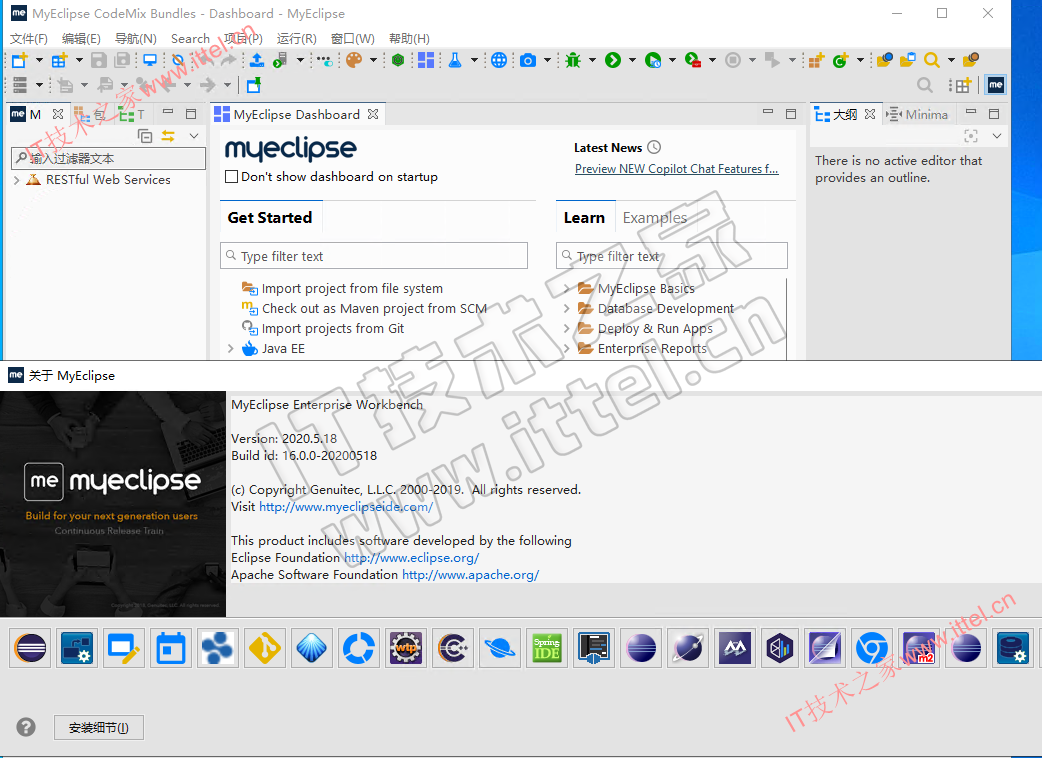Click the Git feature icon in About dialog

(264, 648)
